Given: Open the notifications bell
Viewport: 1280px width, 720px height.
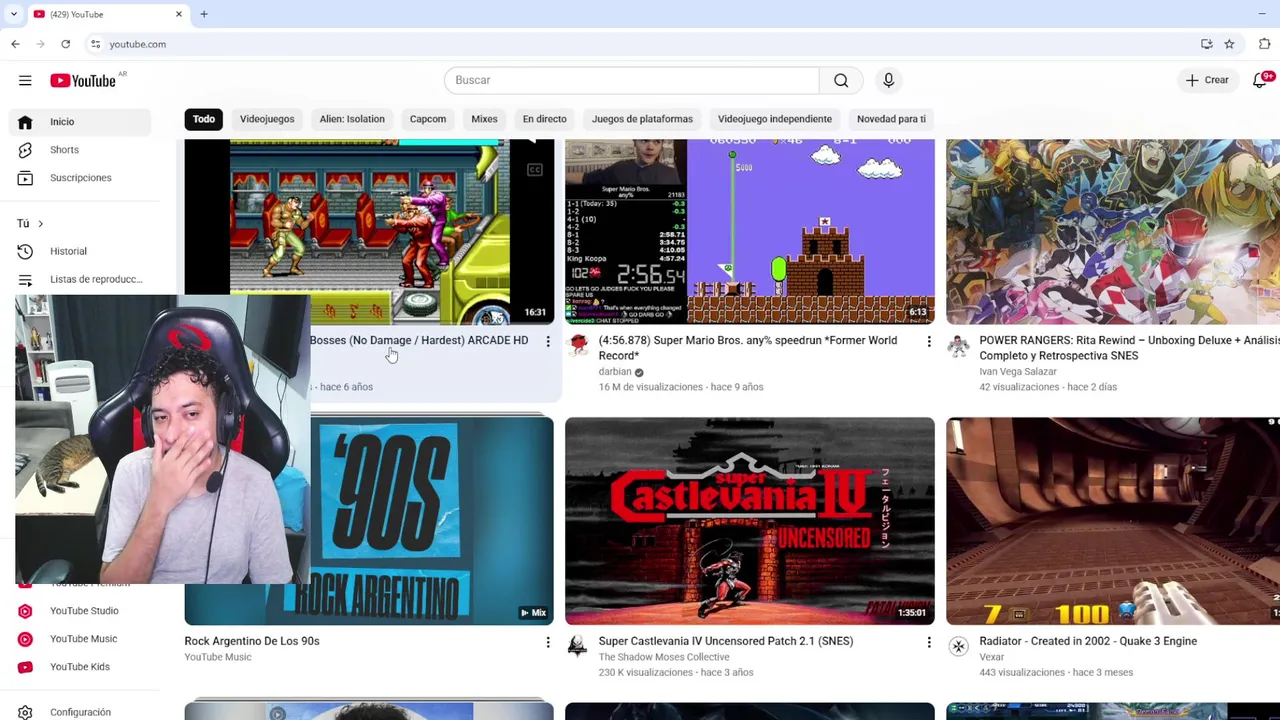Looking at the screenshot, I should pos(1259,80).
